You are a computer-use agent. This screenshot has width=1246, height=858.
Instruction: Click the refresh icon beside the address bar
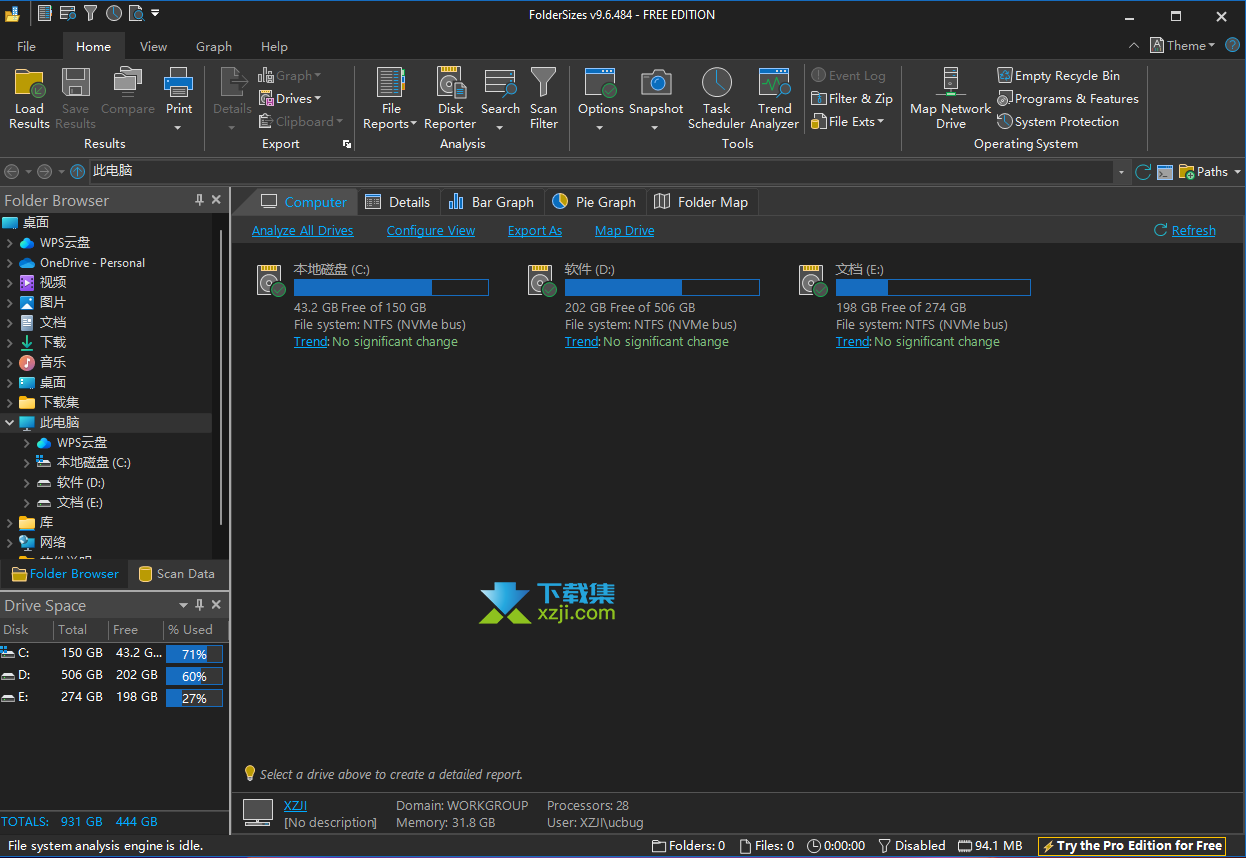click(x=1142, y=172)
